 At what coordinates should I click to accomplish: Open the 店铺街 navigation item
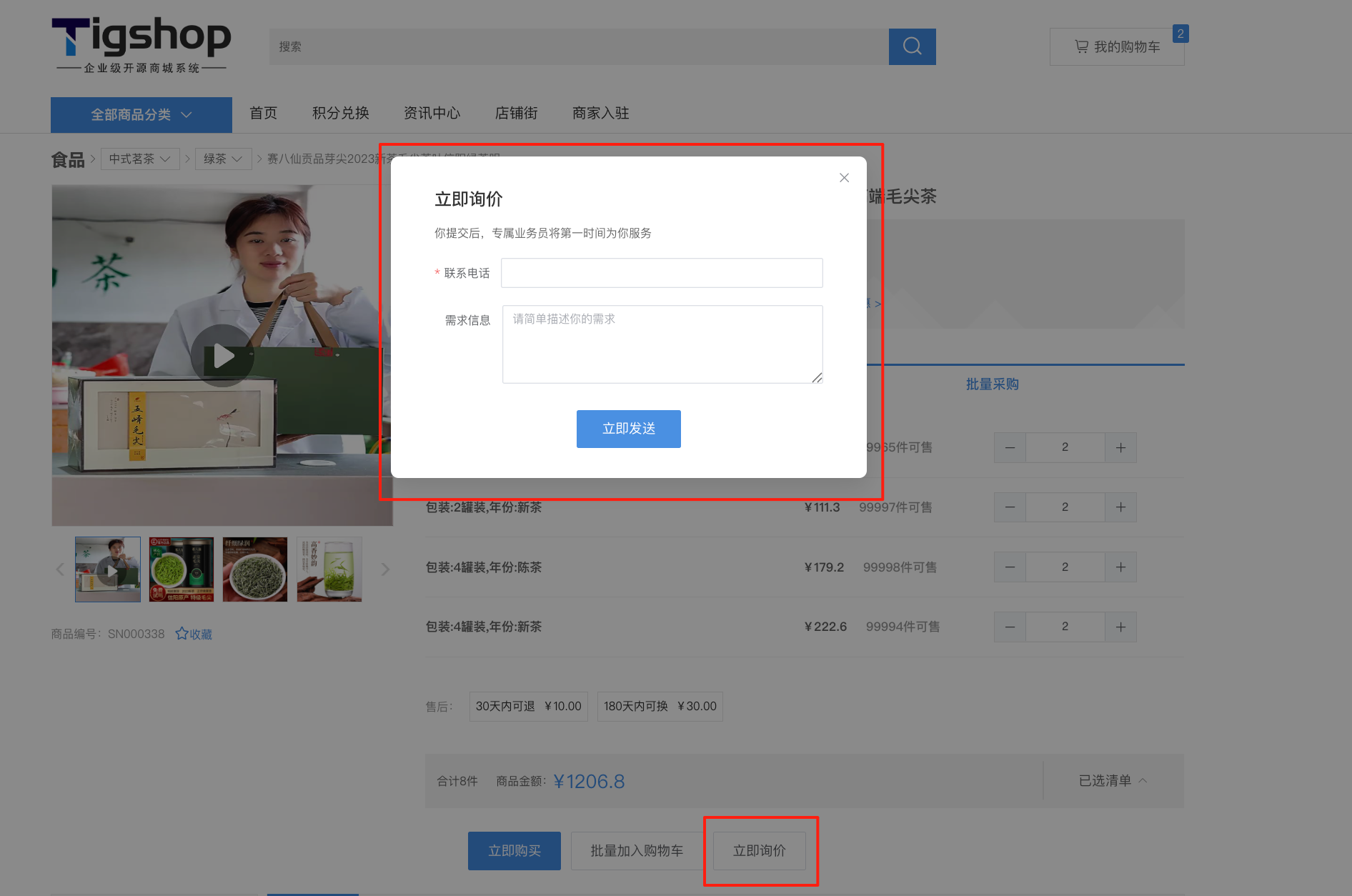coord(516,113)
